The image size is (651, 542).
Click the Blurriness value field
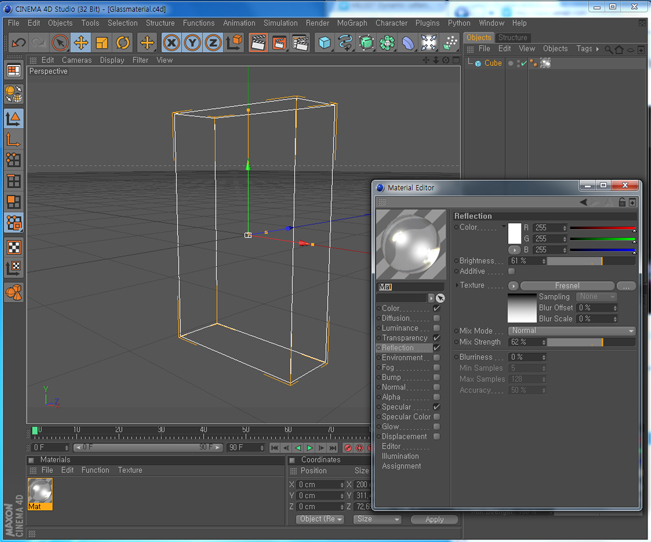point(527,357)
